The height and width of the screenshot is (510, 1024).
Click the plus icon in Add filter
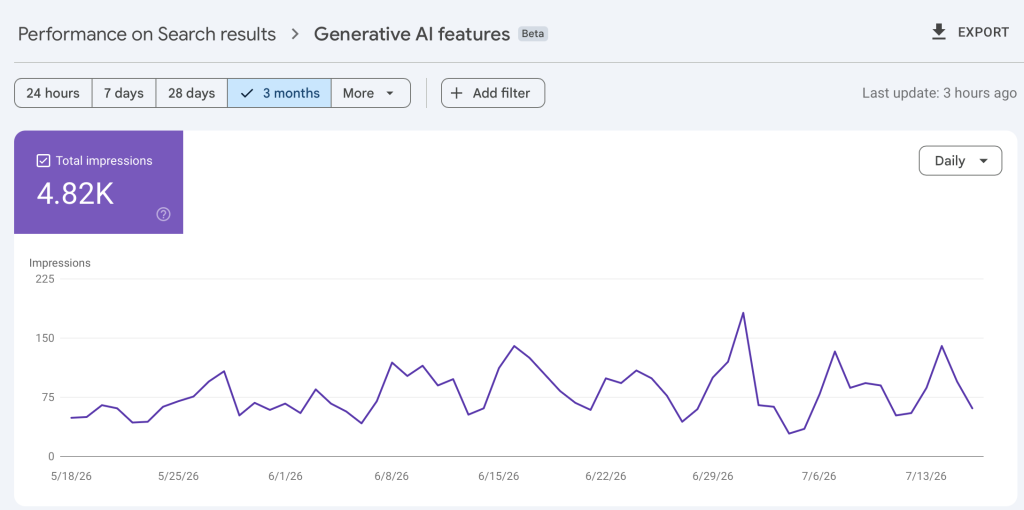click(457, 93)
